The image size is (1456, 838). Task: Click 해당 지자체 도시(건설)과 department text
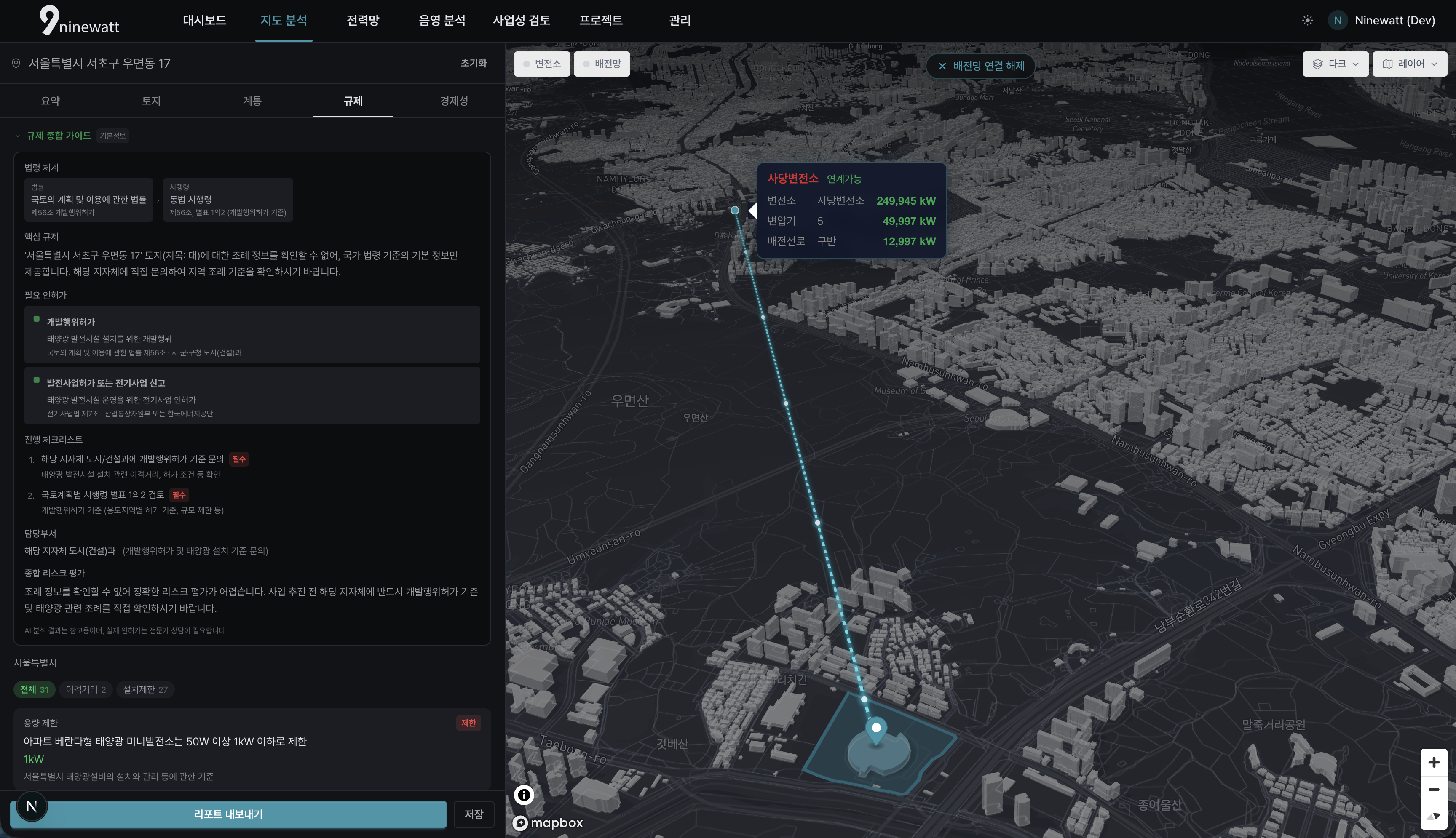(x=70, y=551)
